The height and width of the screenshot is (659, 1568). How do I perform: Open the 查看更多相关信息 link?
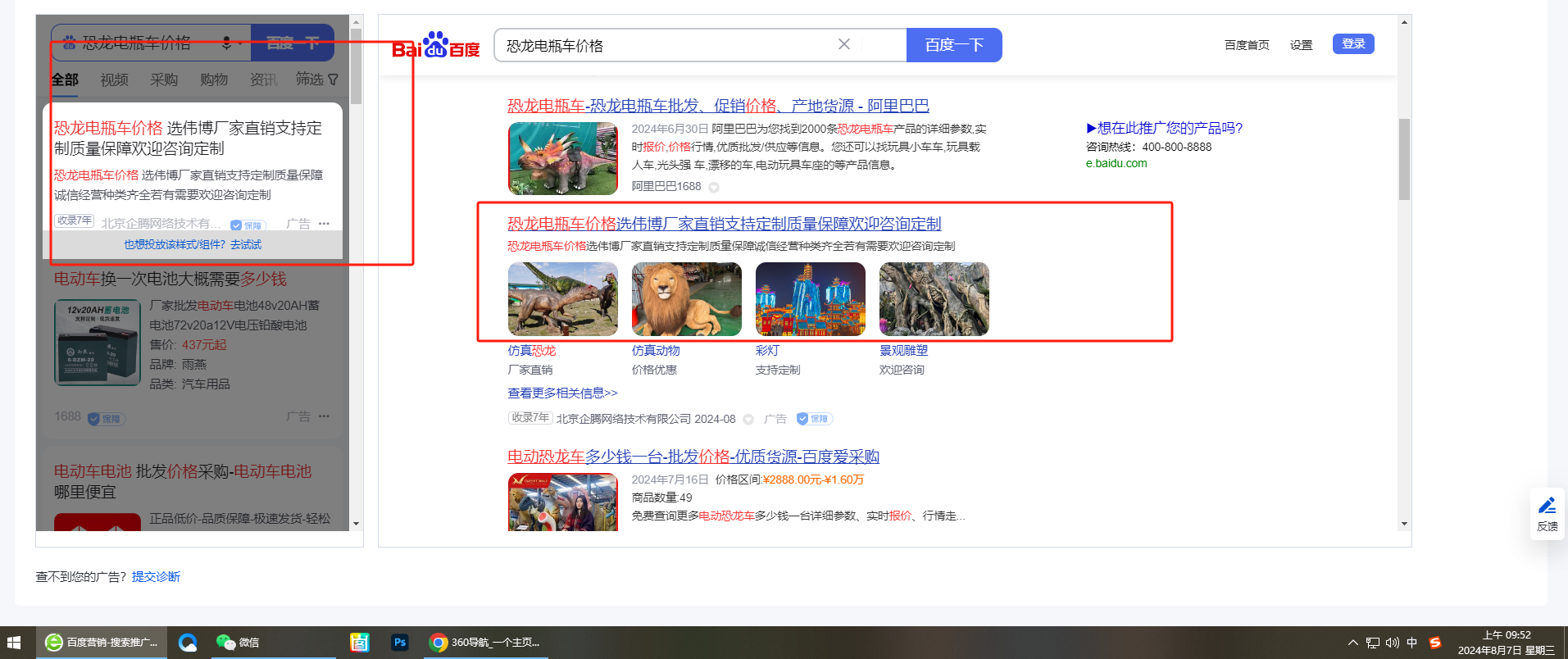point(562,393)
